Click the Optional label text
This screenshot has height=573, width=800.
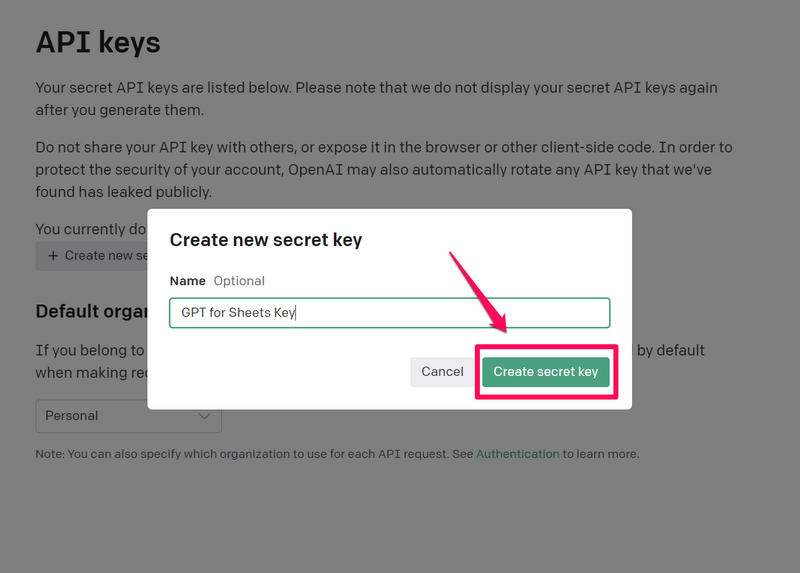tap(239, 281)
